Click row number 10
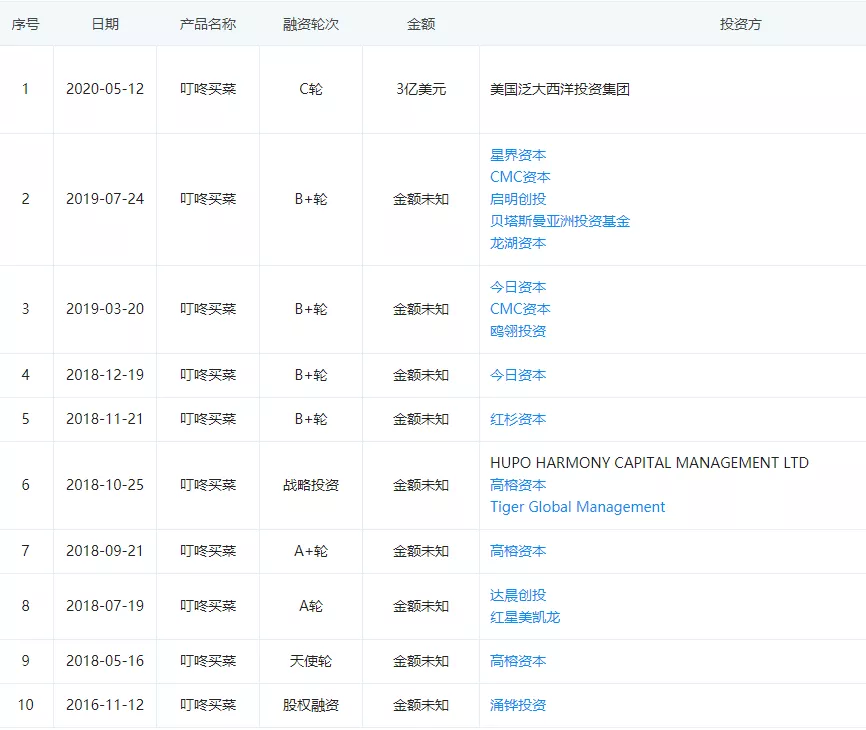This screenshot has height=730, width=866. 25,705
